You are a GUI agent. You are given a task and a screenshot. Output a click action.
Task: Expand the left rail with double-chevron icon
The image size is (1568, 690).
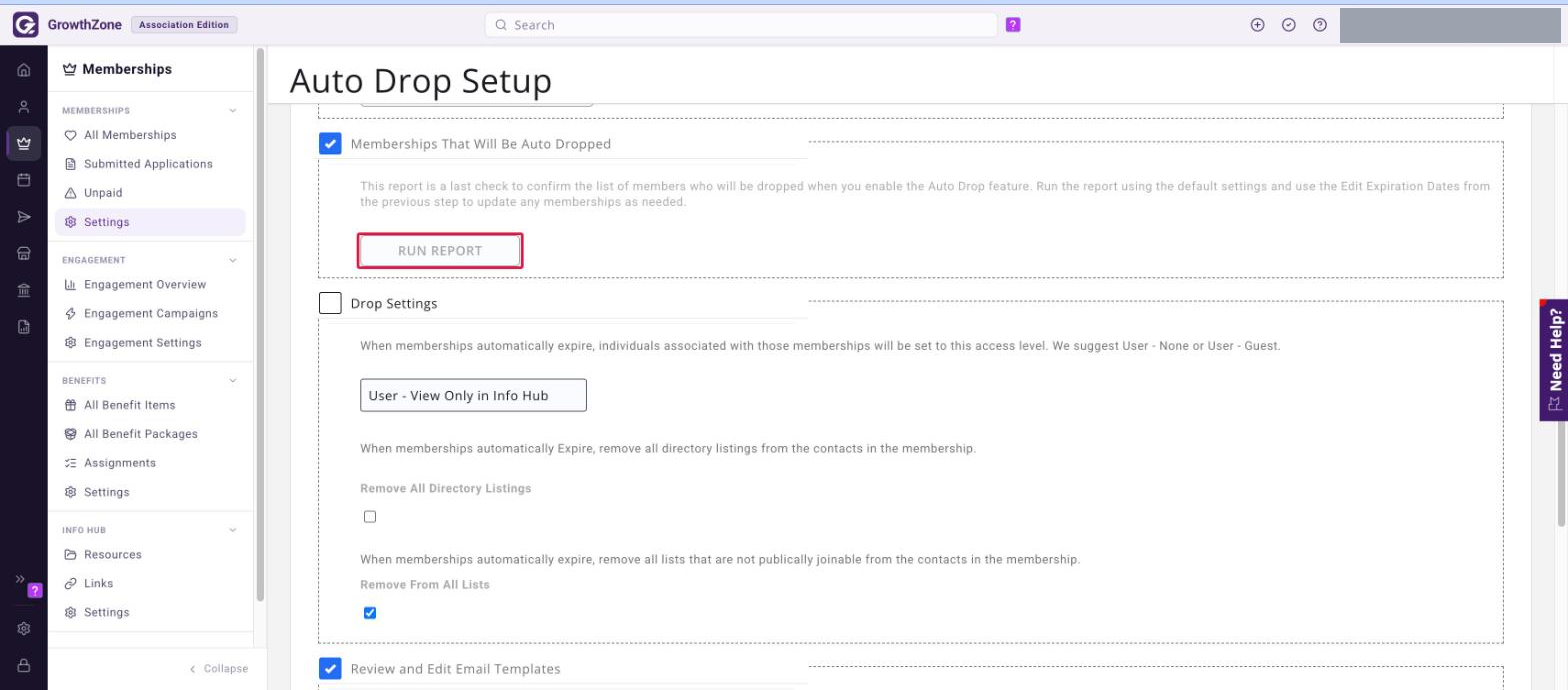click(19, 579)
